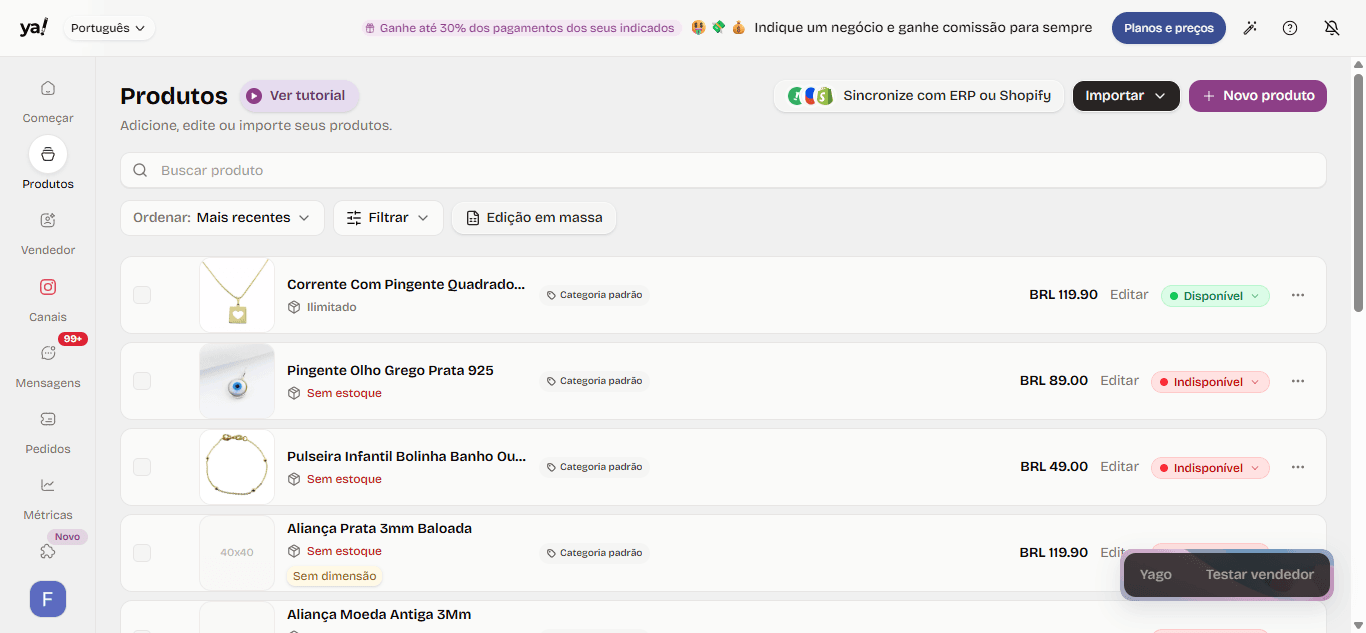Viewport: 1366px width, 633px height.
Task: Select checkbox for Pulseira Infantil Bolinha
Action: click(142, 467)
